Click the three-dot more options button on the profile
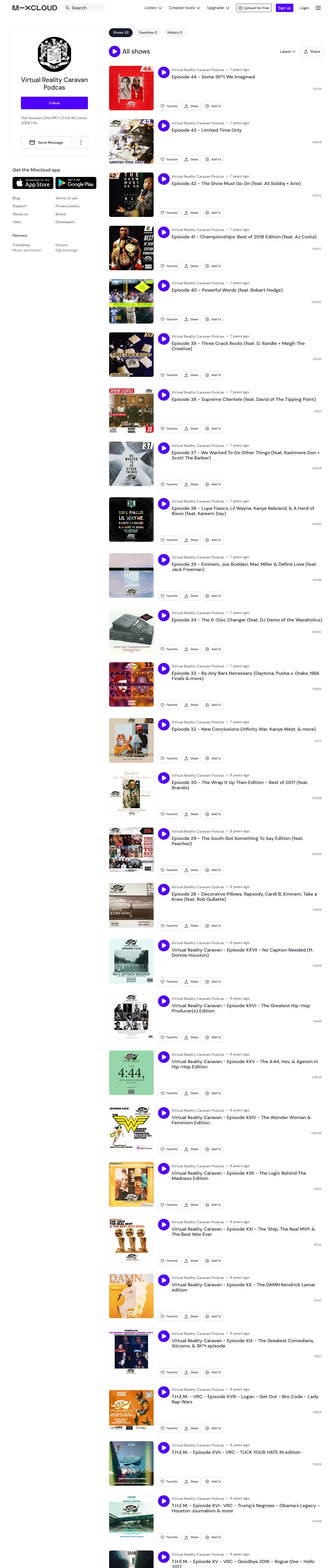The height and width of the screenshot is (1568, 336). (x=81, y=142)
